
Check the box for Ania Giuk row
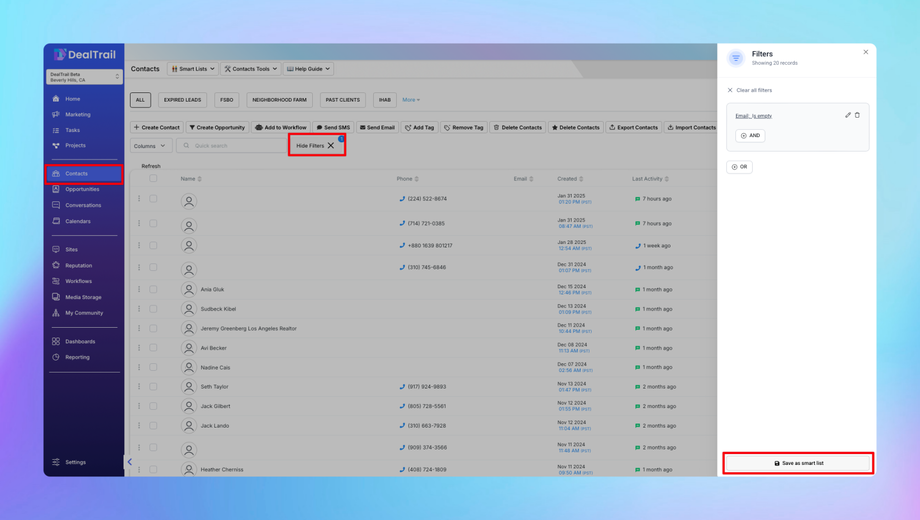click(153, 289)
